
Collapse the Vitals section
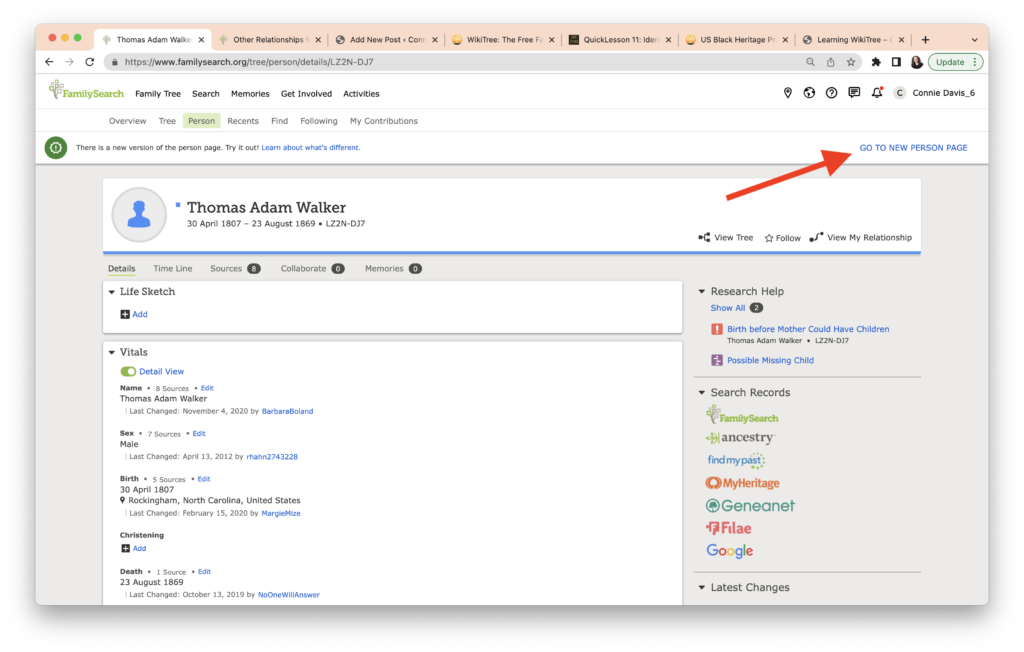pos(112,352)
